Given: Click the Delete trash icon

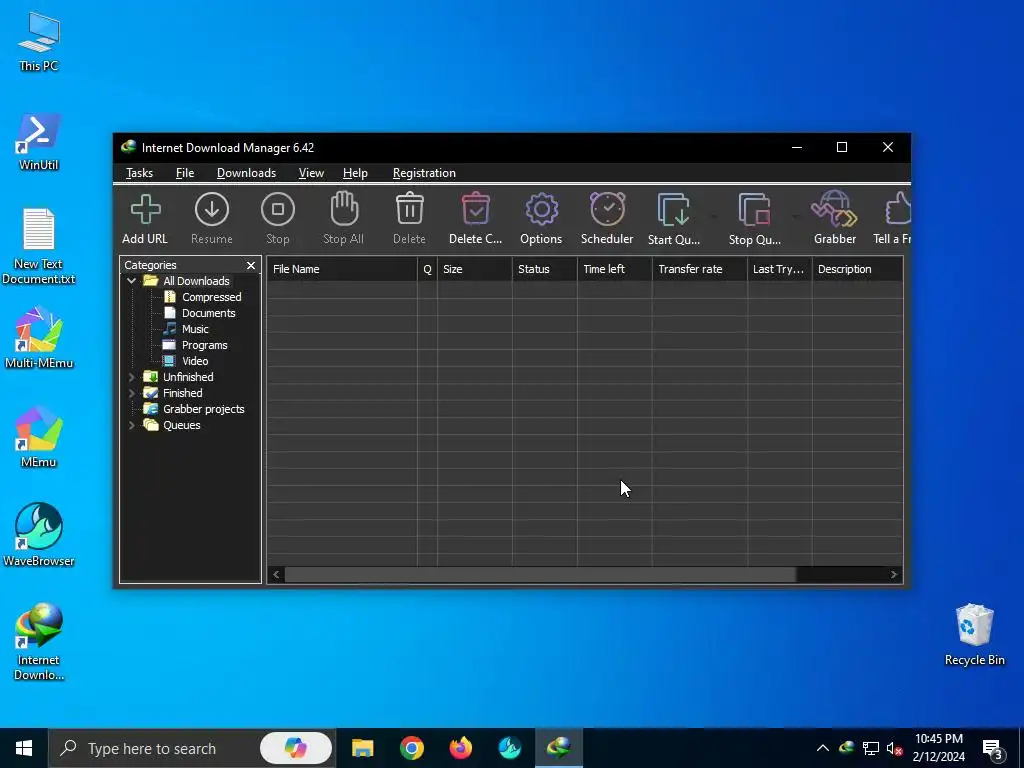Looking at the screenshot, I should coord(409,209).
